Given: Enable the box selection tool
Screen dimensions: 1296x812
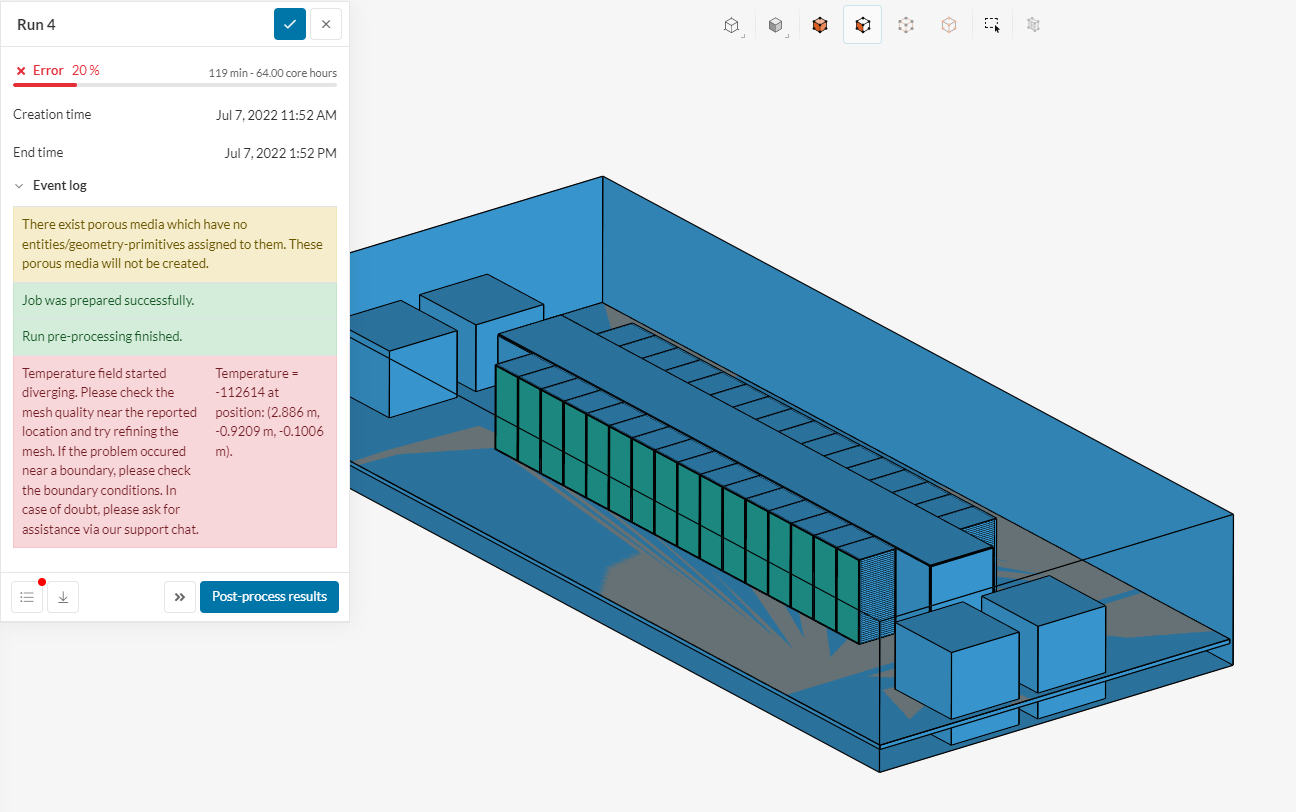Looking at the screenshot, I should pos(992,25).
